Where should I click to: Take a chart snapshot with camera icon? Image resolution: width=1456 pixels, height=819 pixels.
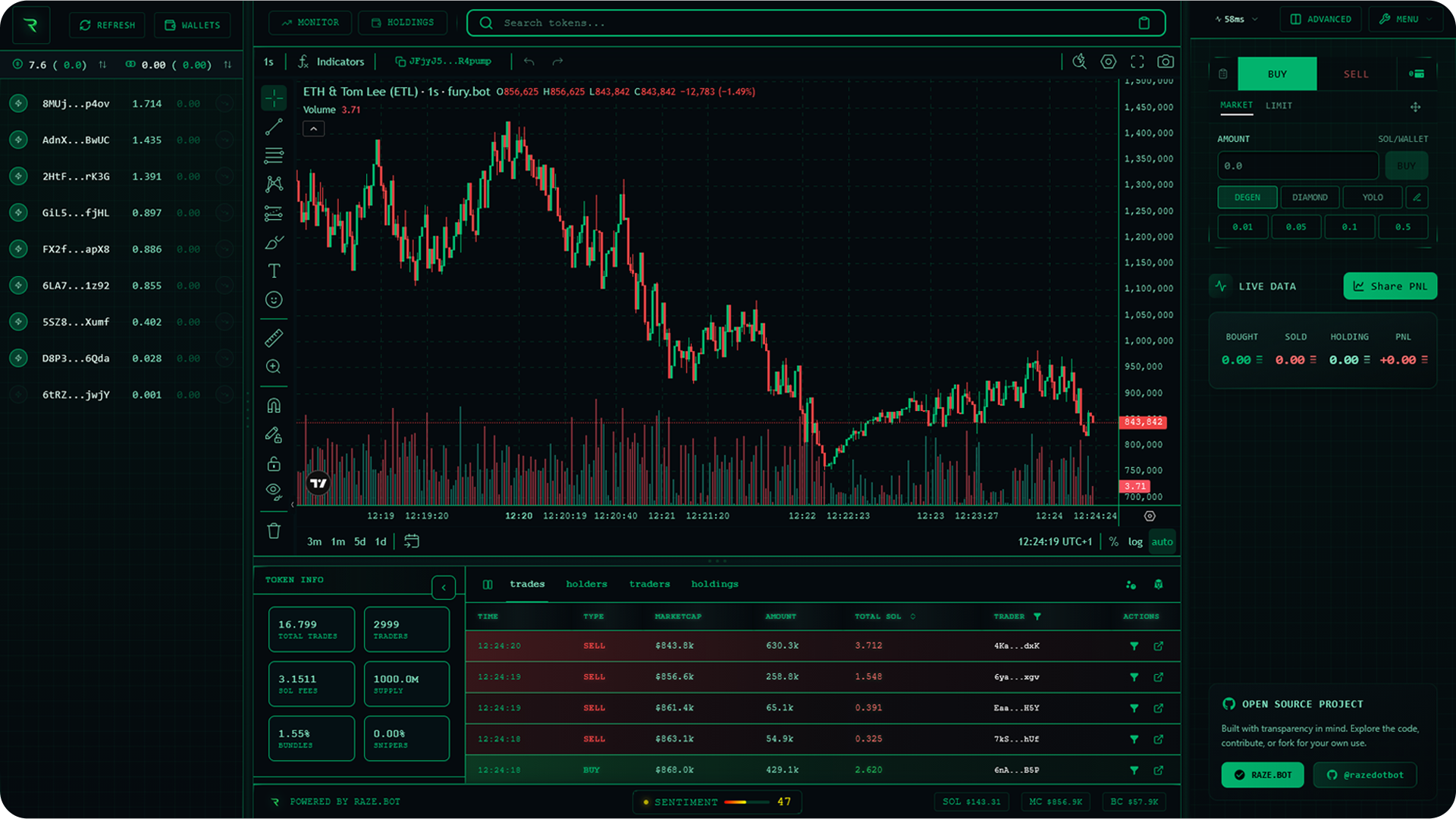point(1166,61)
